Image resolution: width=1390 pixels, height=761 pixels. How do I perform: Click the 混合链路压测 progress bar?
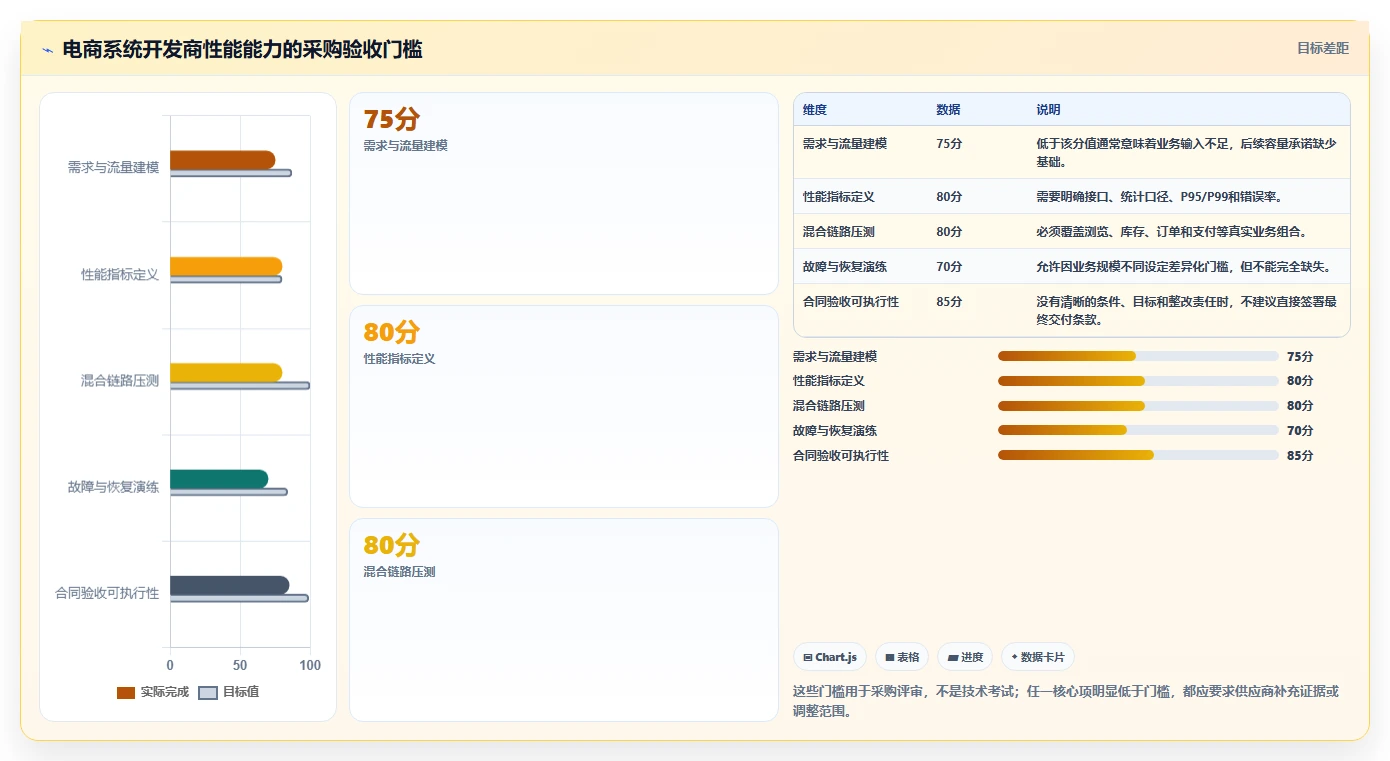point(1138,406)
